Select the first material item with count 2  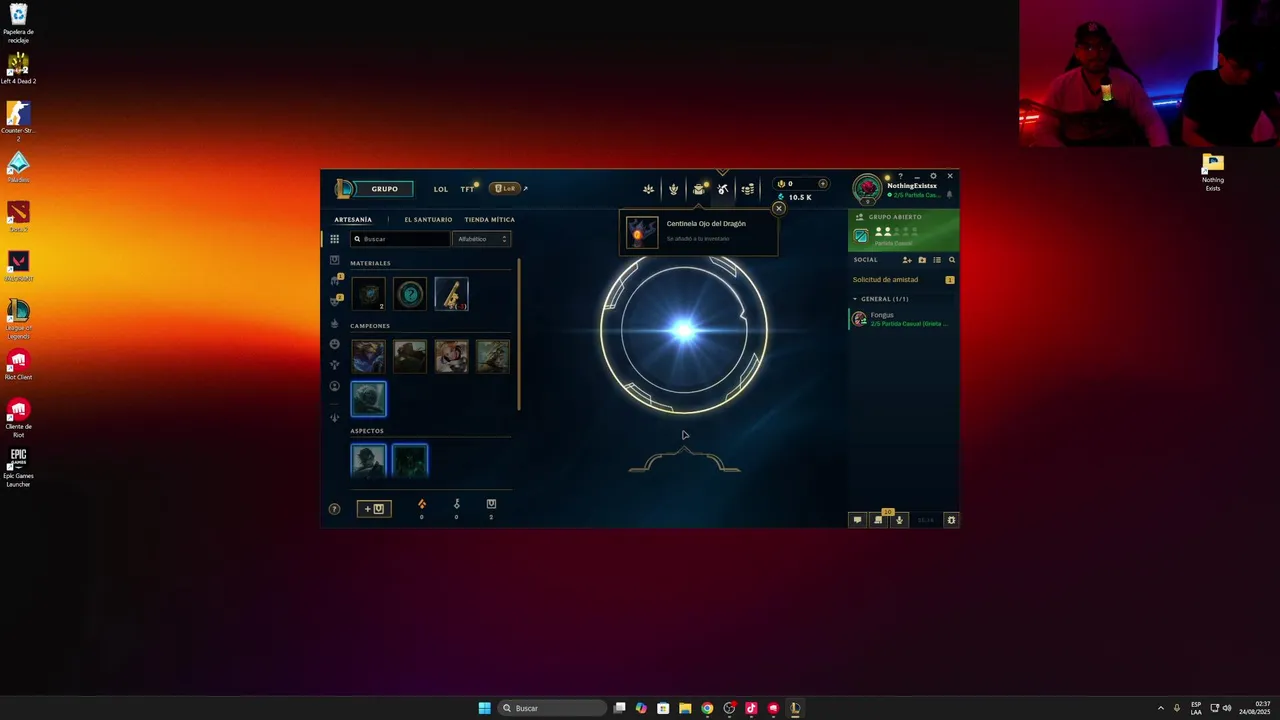pos(368,294)
